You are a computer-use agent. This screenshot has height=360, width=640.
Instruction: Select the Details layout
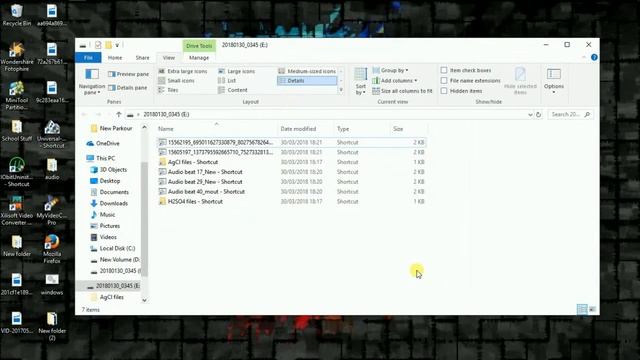pos(307,81)
